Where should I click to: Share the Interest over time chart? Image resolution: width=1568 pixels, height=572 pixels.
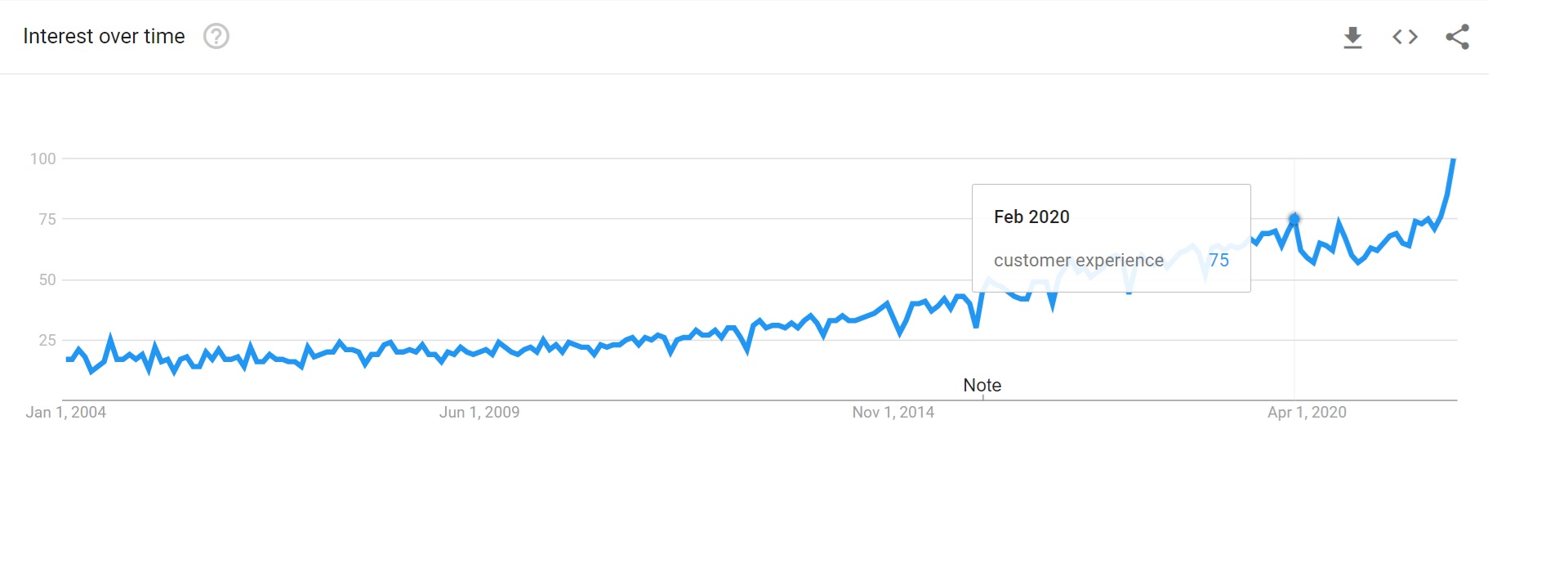pos(1458,37)
